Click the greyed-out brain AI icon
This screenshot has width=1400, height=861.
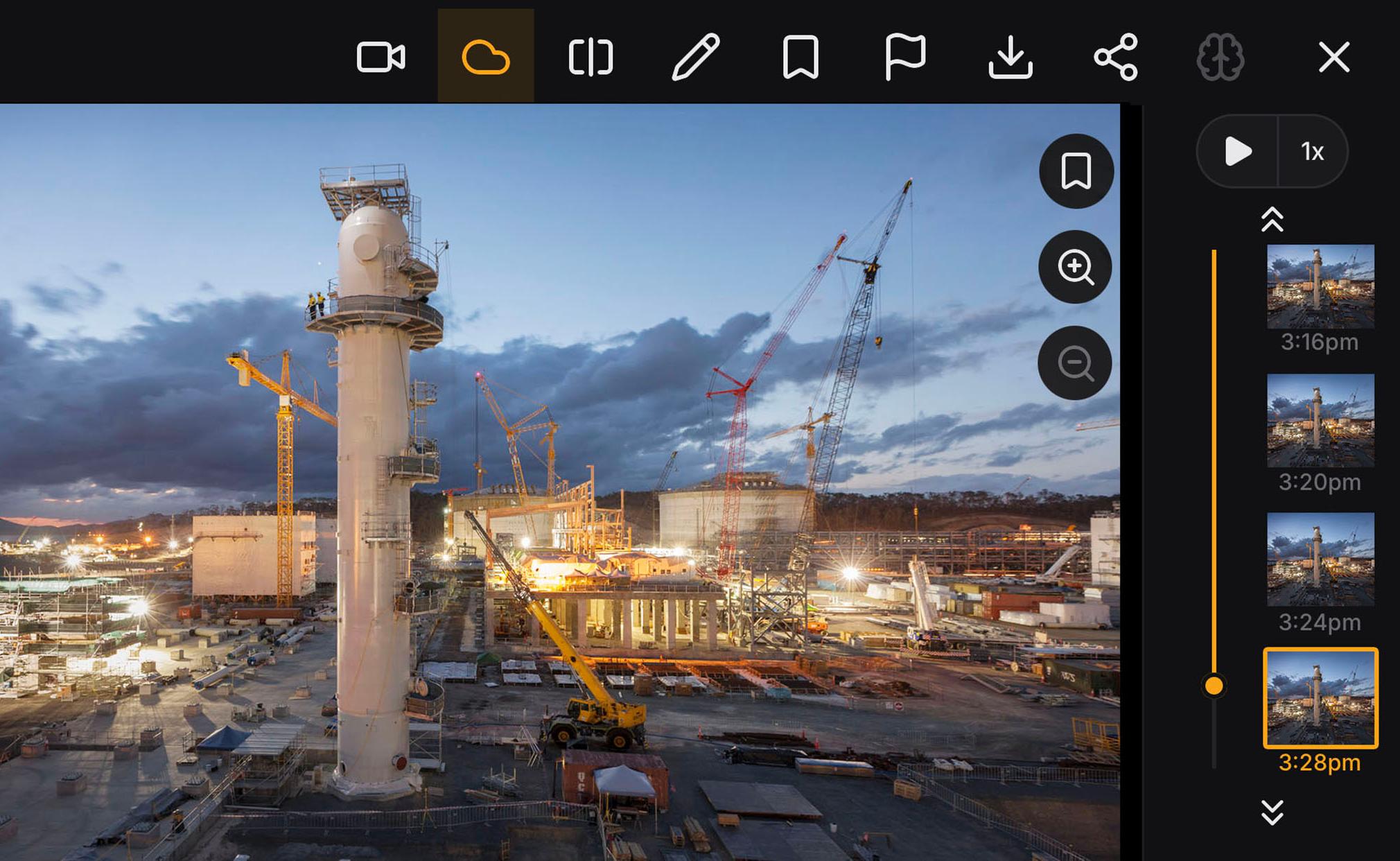pos(1220,57)
